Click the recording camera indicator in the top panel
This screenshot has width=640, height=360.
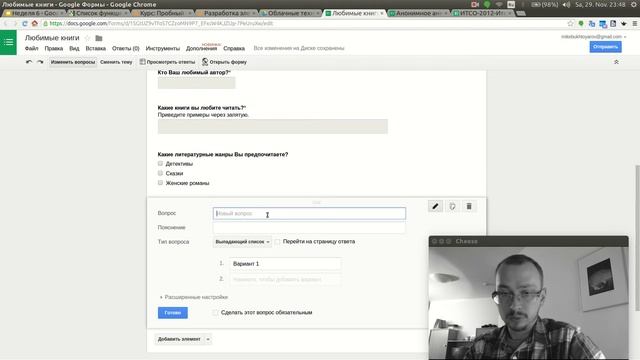(475, 4)
